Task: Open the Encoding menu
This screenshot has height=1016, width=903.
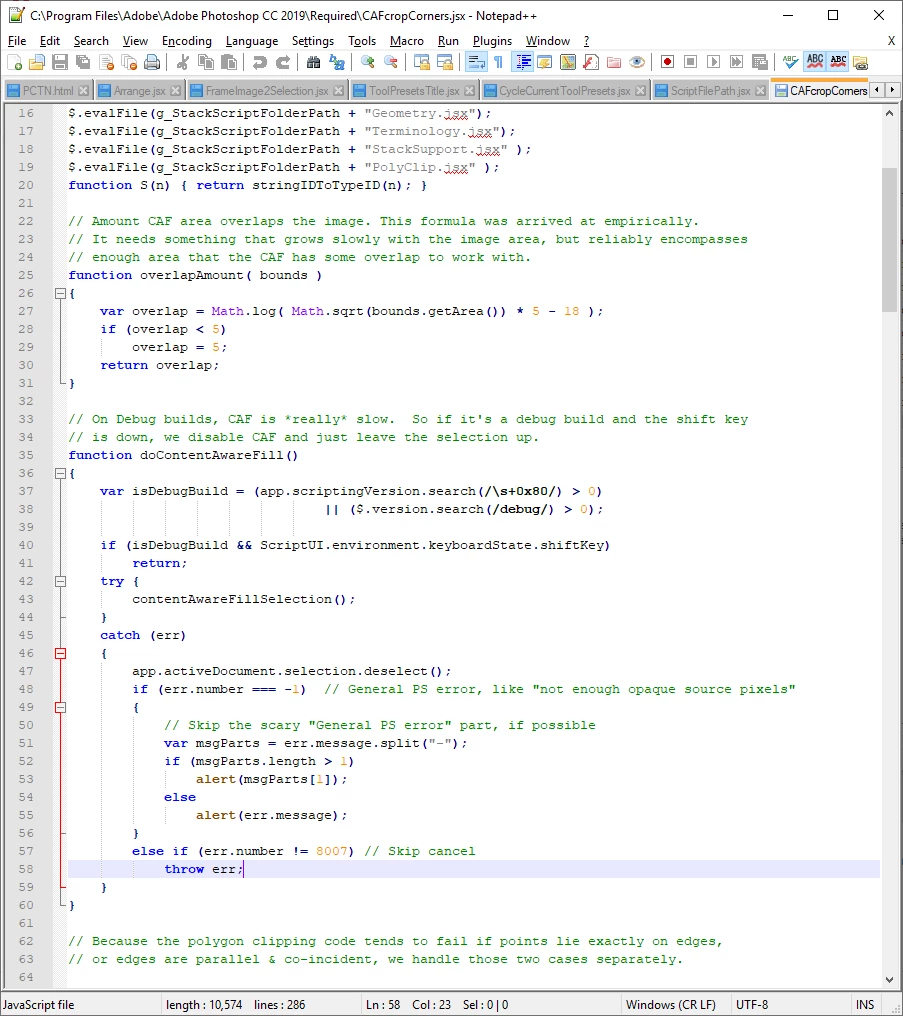Action: point(187,41)
